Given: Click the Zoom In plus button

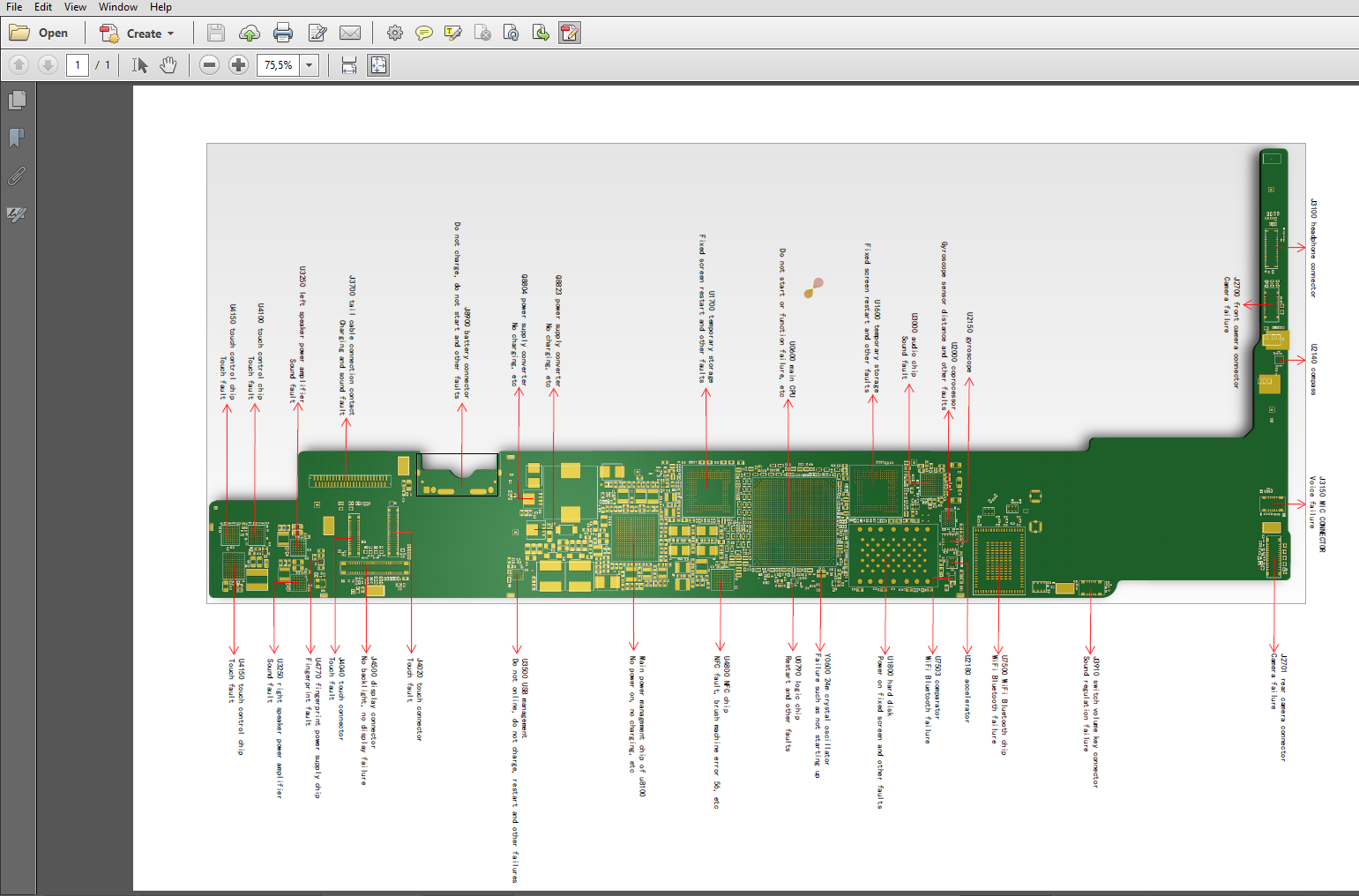Looking at the screenshot, I should (x=238, y=65).
